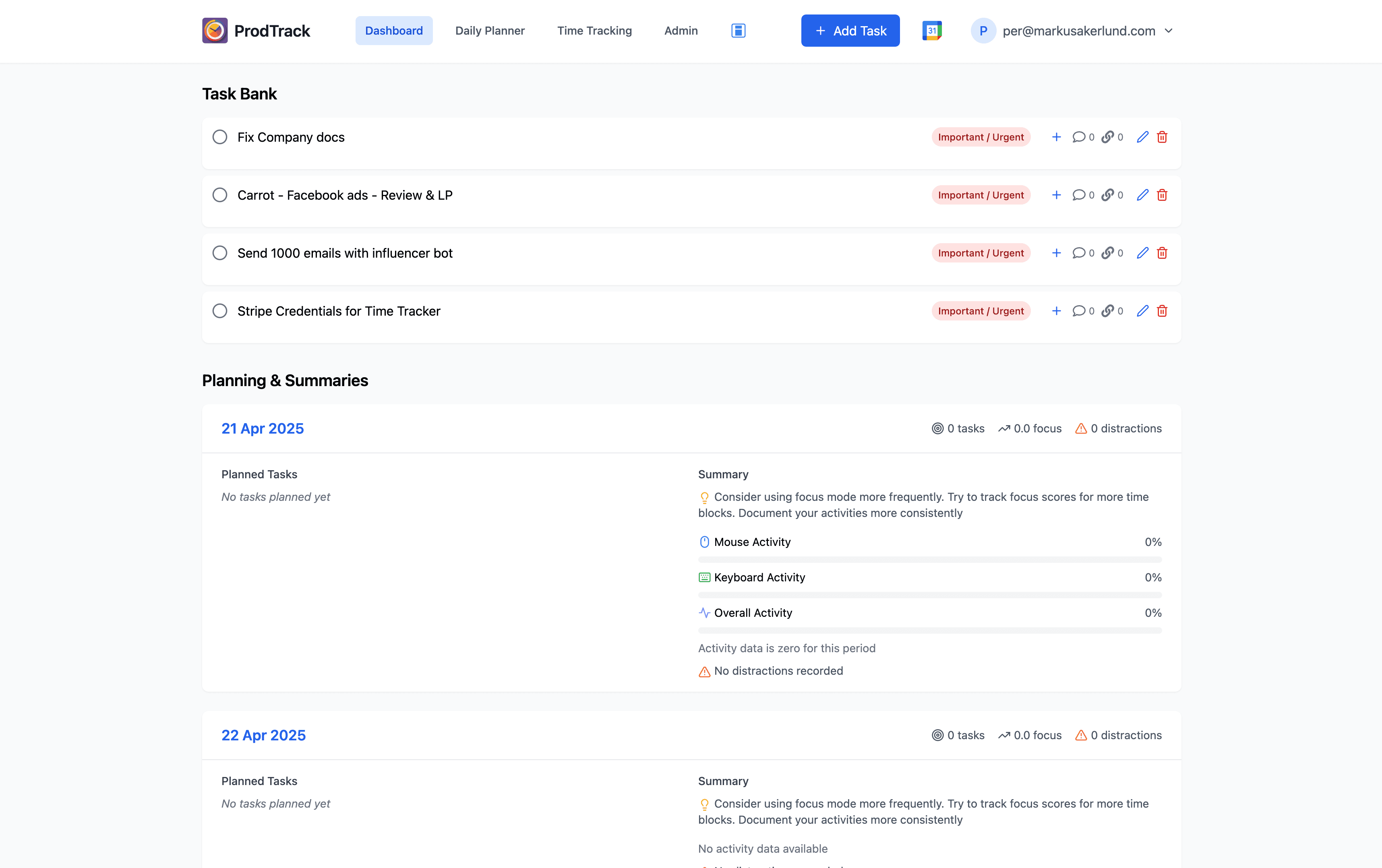Open the 21 Apr 2025 date link
The width and height of the screenshot is (1382, 868).
click(x=262, y=428)
